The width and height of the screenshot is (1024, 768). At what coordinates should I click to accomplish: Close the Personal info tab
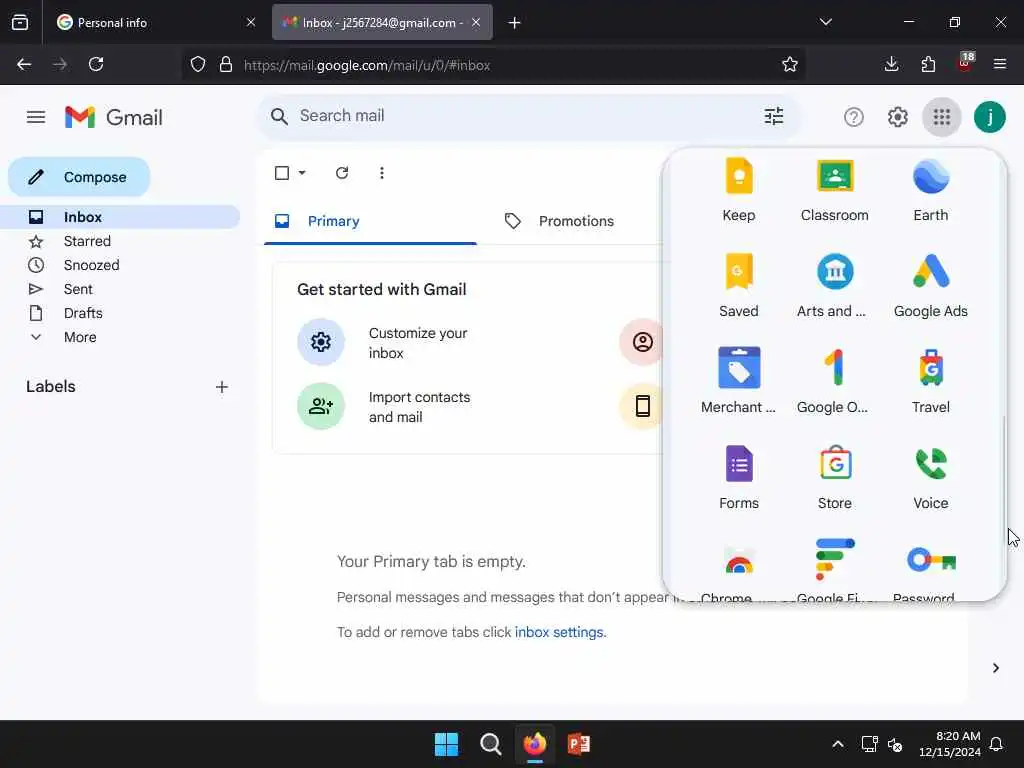pyautogui.click(x=251, y=22)
